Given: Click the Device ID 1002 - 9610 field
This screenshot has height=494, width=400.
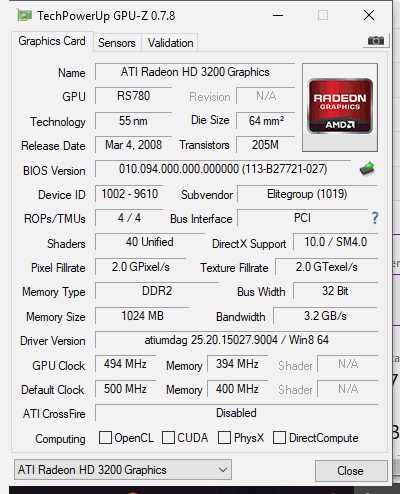Looking at the screenshot, I should [x=129, y=194].
